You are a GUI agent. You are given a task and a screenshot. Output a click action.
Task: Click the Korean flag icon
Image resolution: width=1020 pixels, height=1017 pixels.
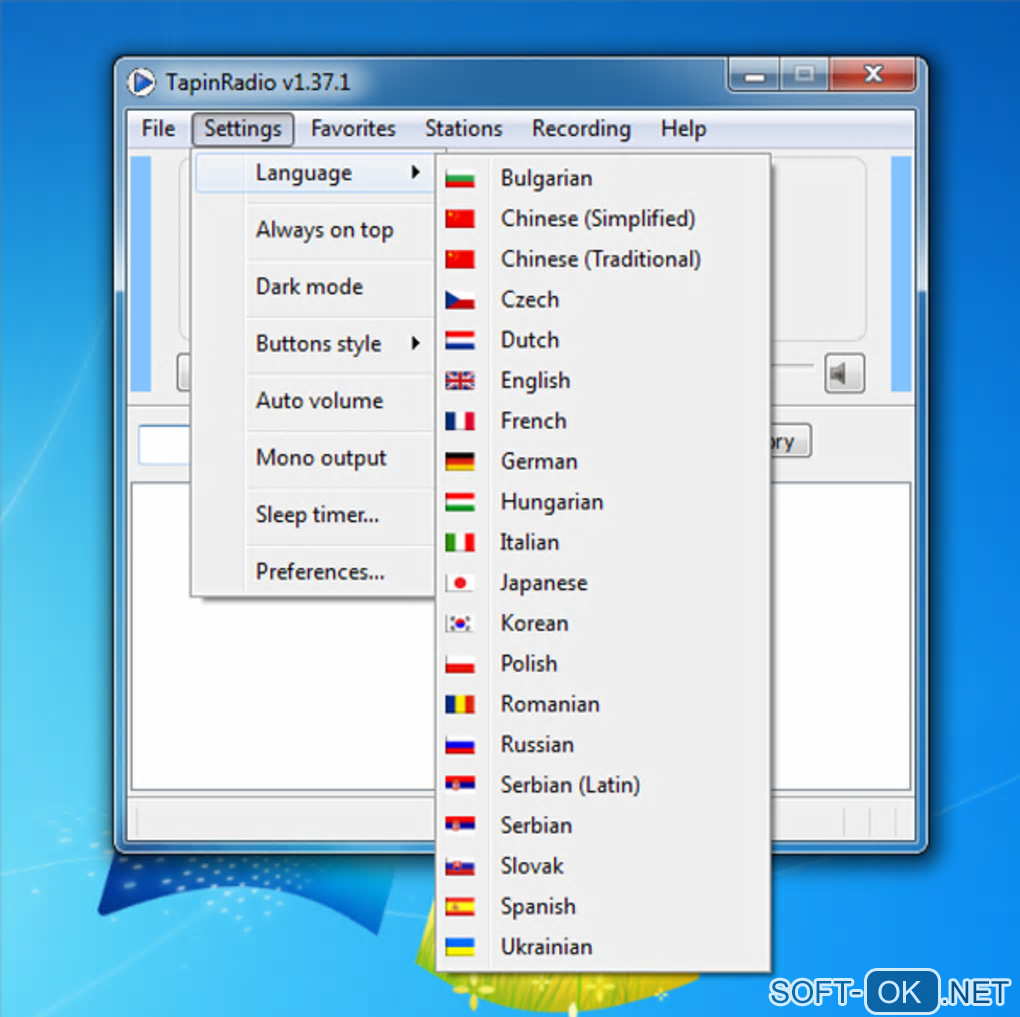coord(460,623)
